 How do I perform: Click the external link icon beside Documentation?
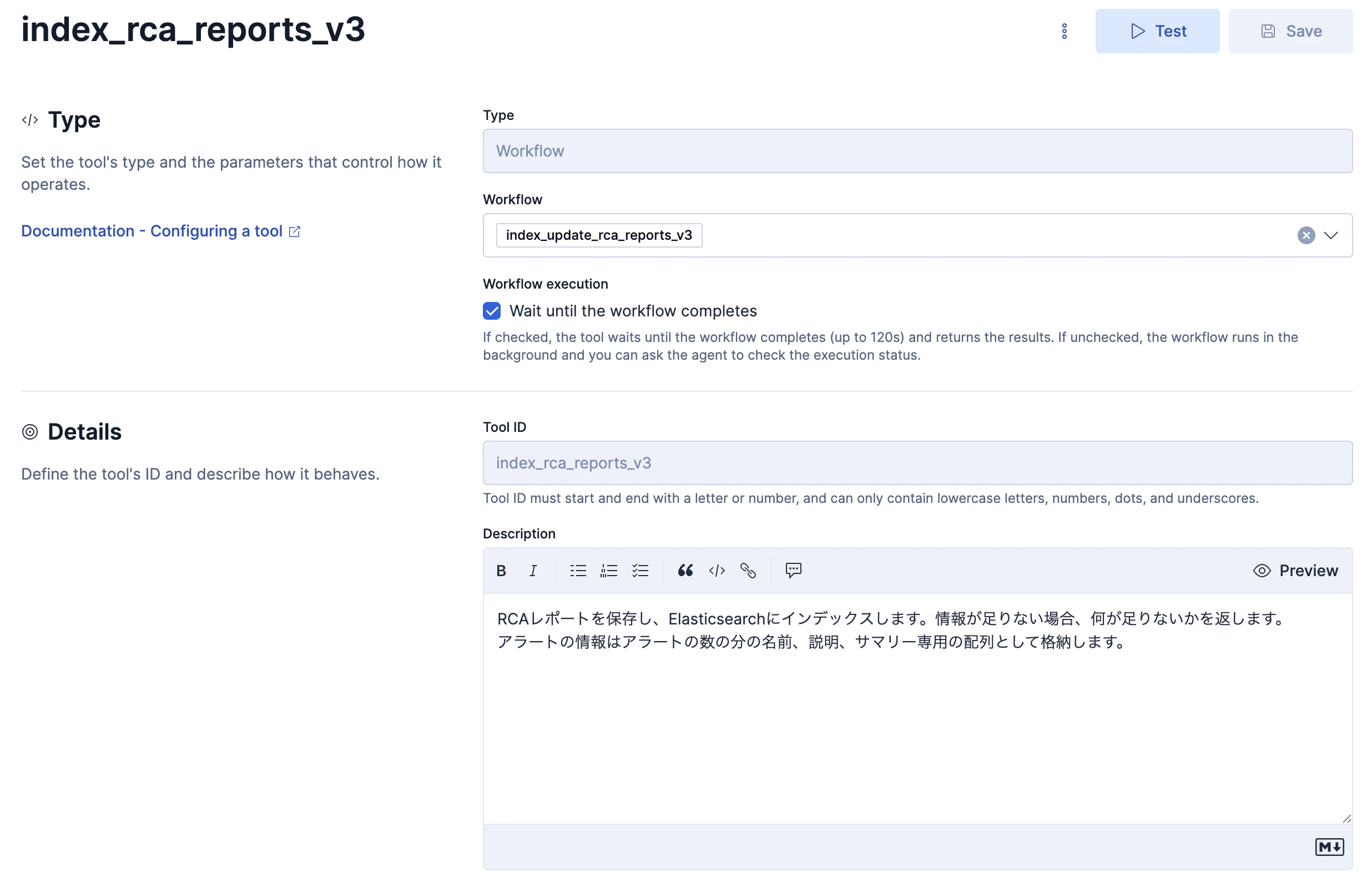pos(295,231)
